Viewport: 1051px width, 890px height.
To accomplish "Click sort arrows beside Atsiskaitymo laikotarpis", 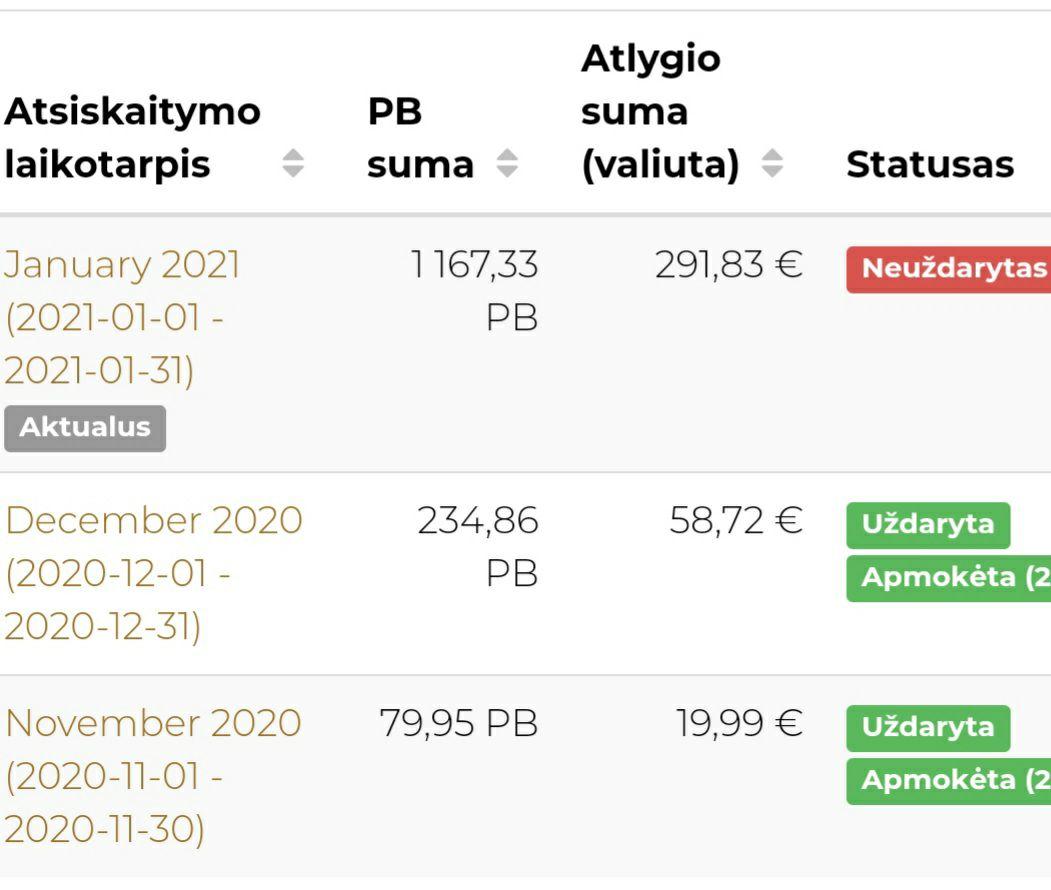I will tap(293, 164).
